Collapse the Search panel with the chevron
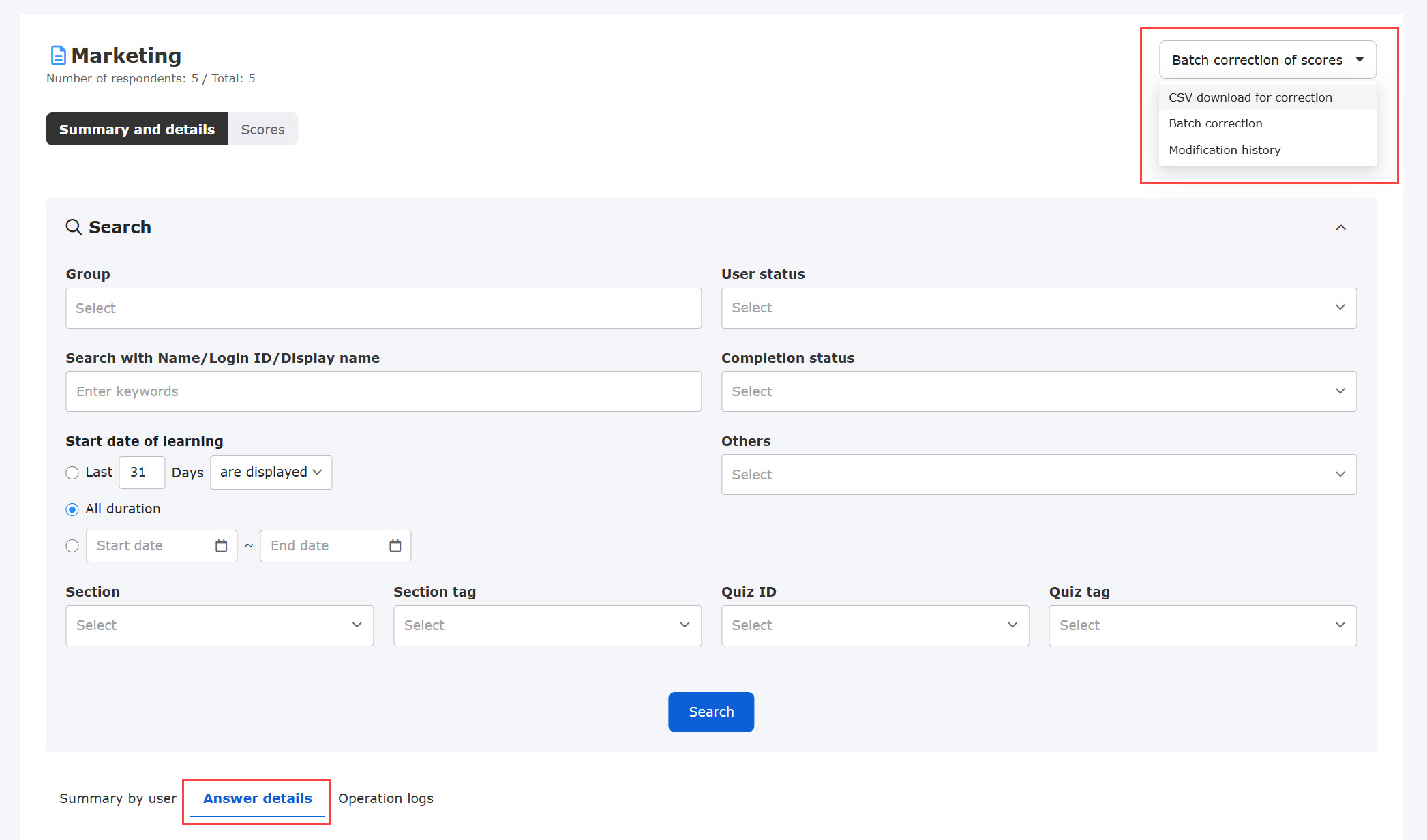The height and width of the screenshot is (840, 1427). click(1340, 228)
